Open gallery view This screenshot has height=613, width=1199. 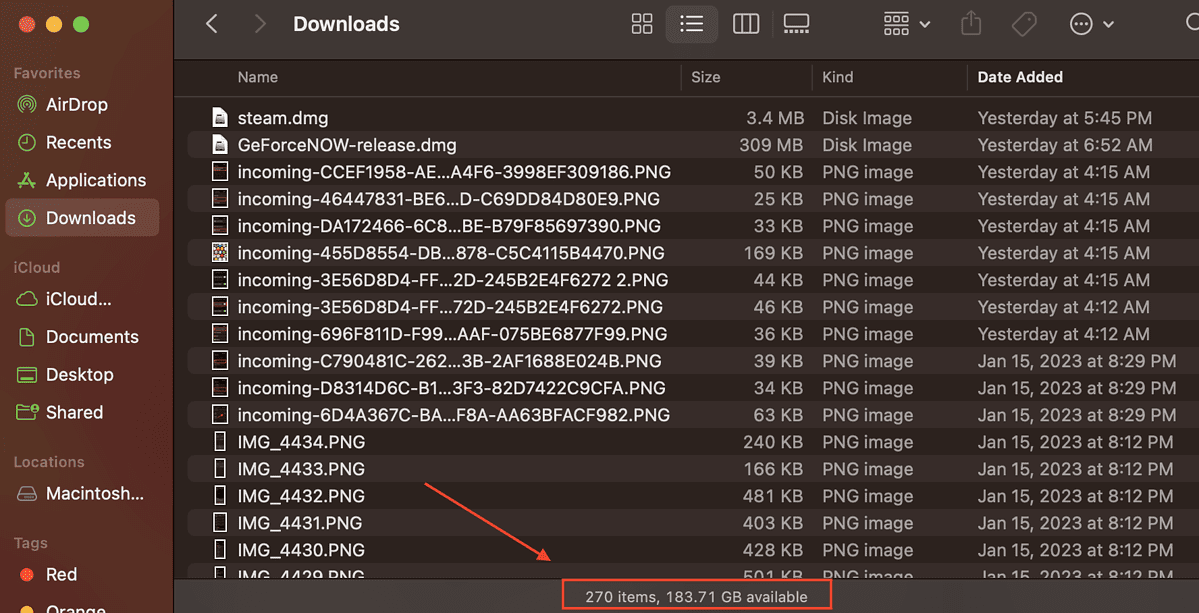point(796,23)
